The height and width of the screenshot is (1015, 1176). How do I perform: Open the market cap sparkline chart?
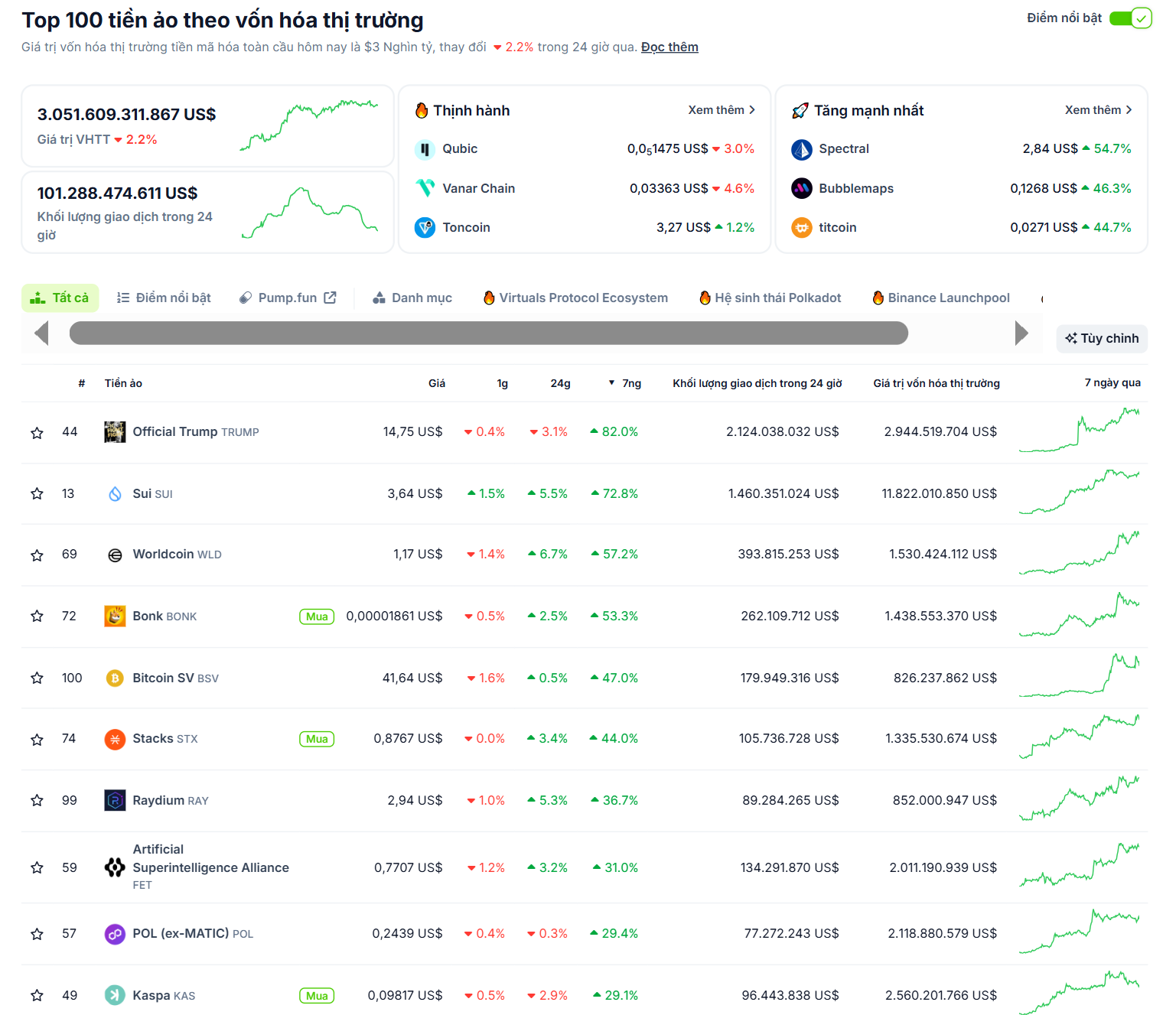(x=309, y=125)
